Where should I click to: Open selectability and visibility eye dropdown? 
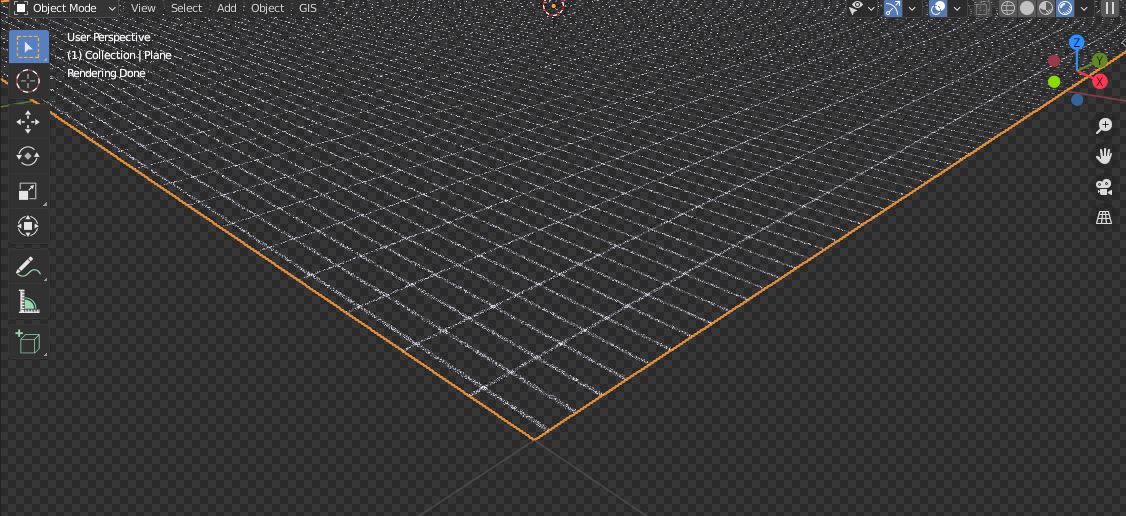(862, 8)
